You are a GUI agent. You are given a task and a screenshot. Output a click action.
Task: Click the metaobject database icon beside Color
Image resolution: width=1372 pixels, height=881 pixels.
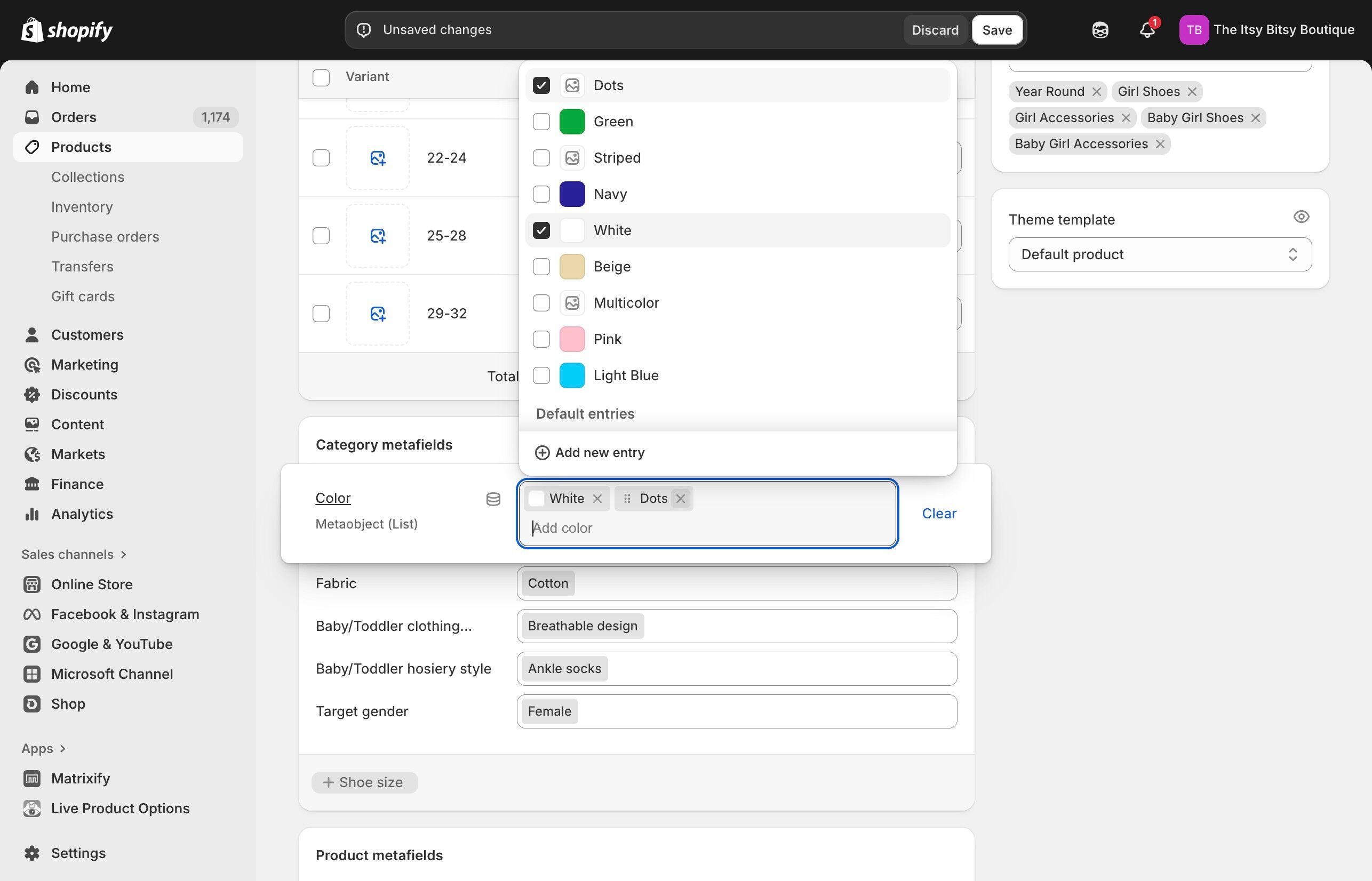[x=493, y=498]
